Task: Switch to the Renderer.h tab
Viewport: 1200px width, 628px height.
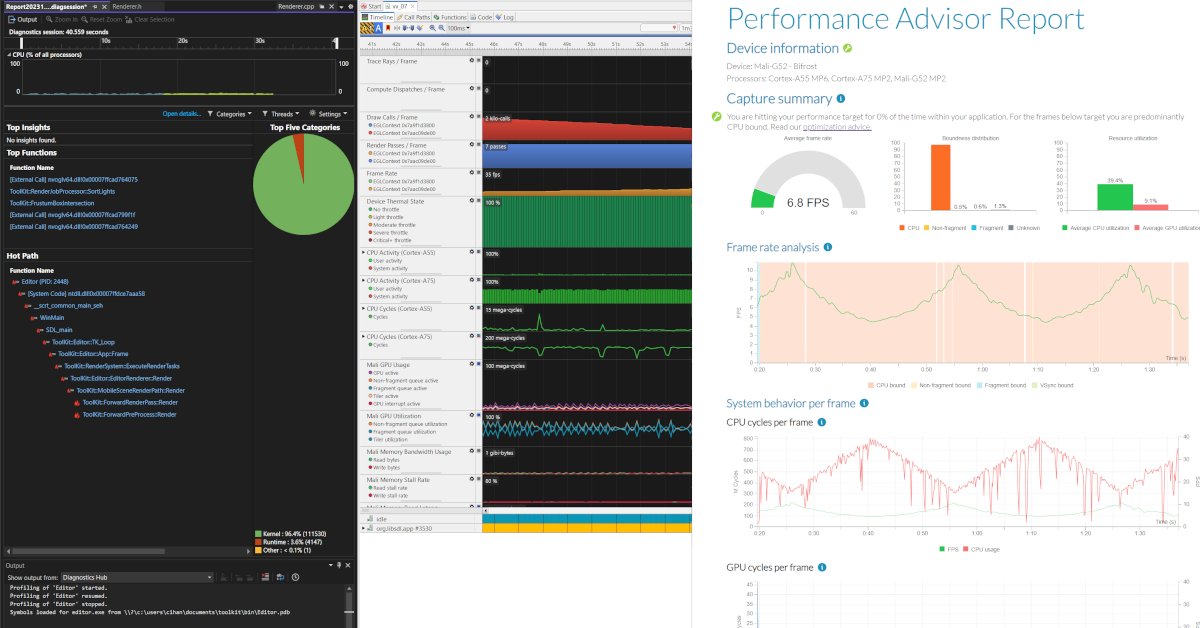Action: (x=127, y=6)
